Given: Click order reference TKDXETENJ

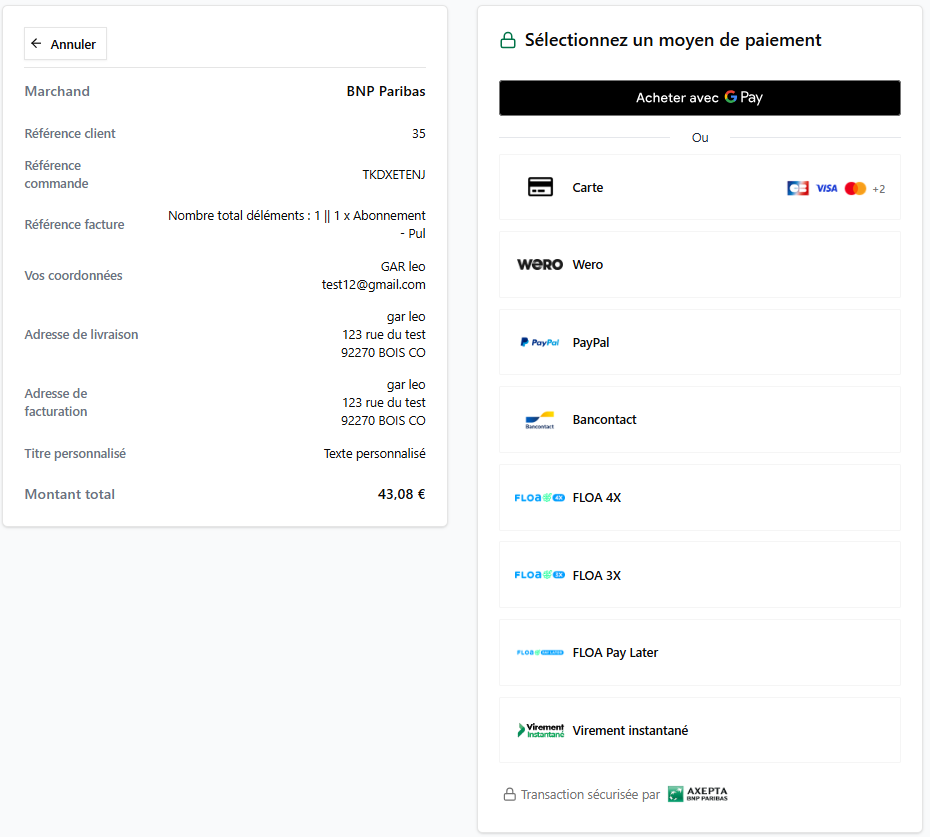Looking at the screenshot, I should tap(394, 174).
